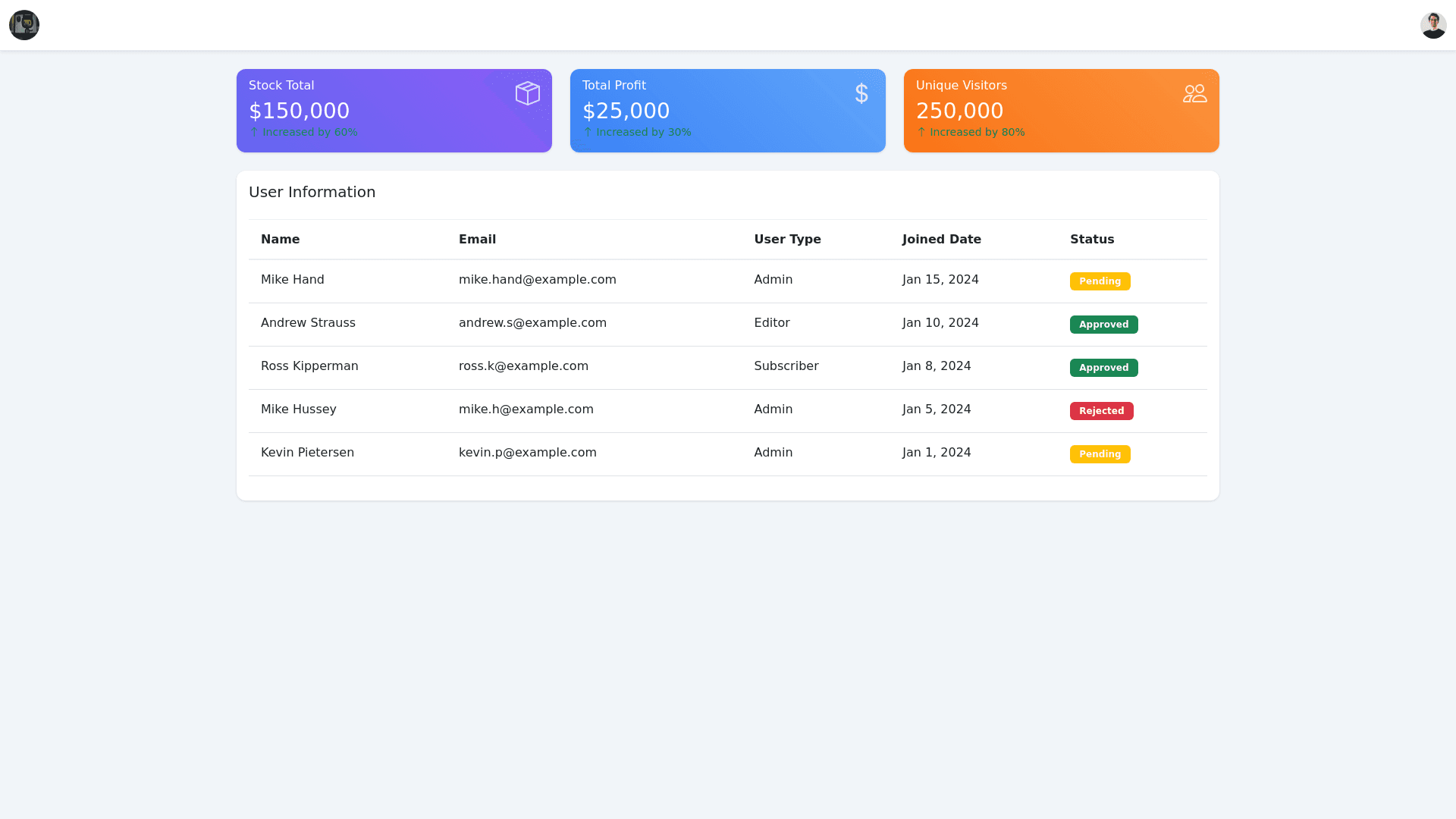This screenshot has height=819, width=1456.
Task: Click the Rejected badge for Mike Hussey
Action: pos(1101,411)
